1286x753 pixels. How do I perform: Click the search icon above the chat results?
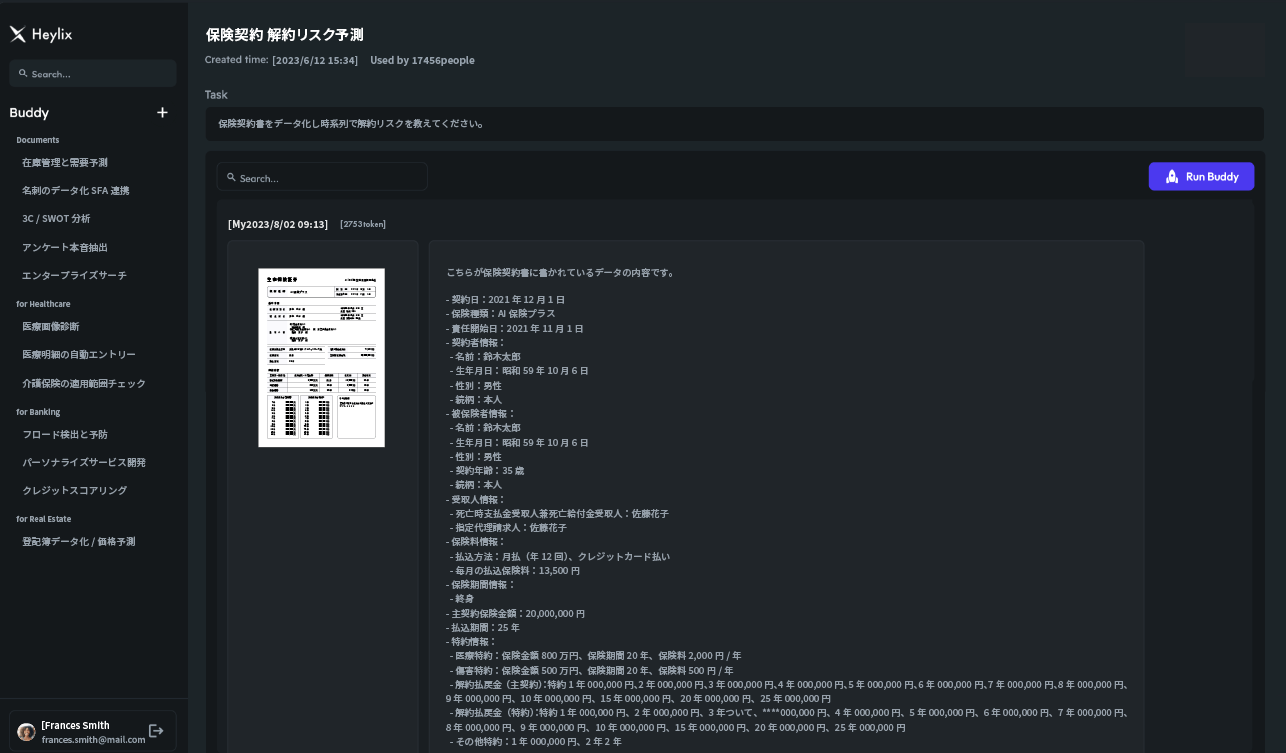232,177
